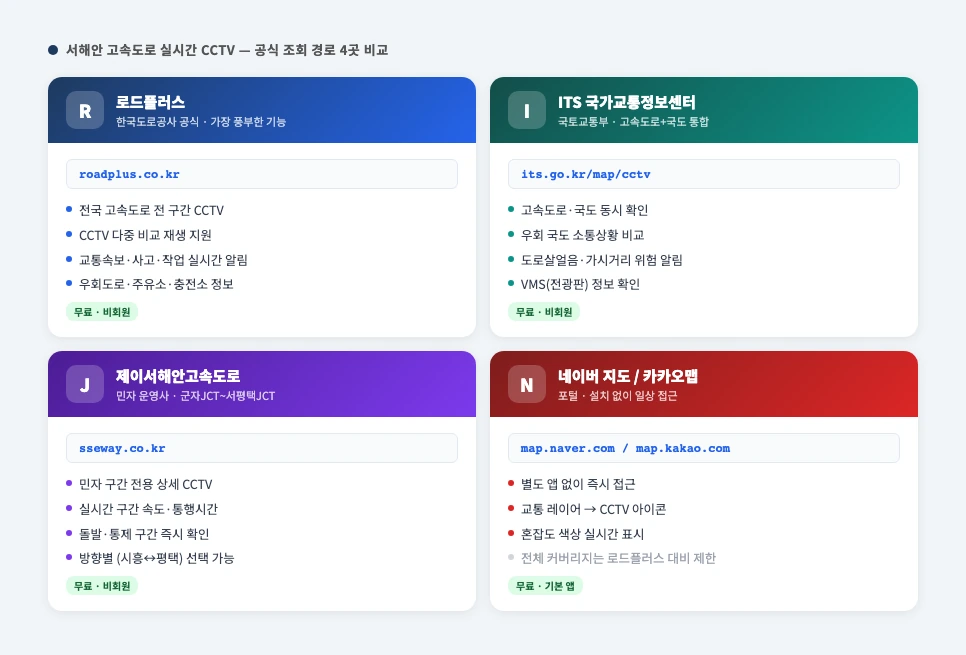Click the 무료 · 비회원 badge under 로드플러스
Screen dimensions: 966x655
tap(102, 312)
